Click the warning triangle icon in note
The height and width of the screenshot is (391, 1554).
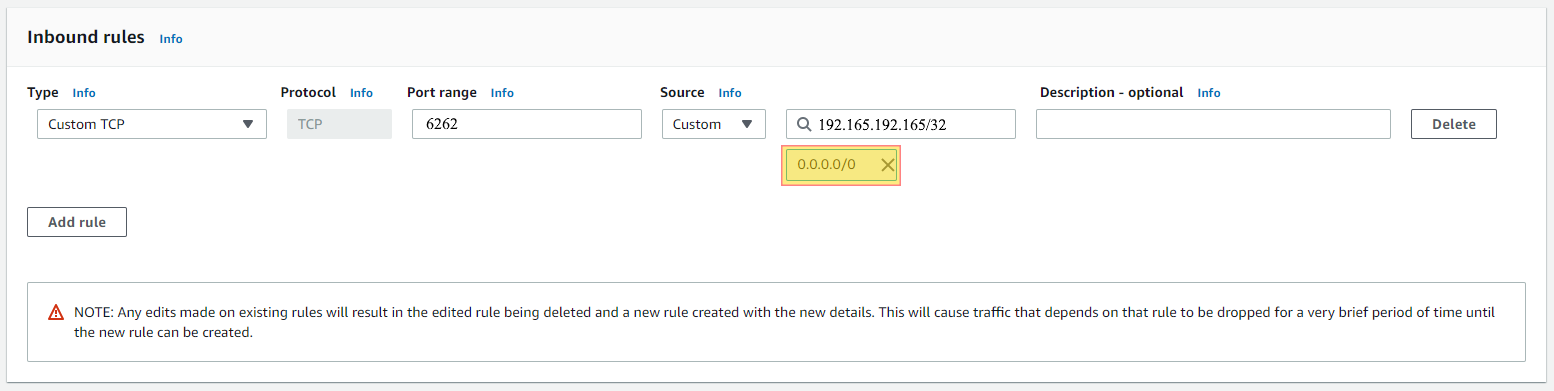pyautogui.click(x=56, y=312)
